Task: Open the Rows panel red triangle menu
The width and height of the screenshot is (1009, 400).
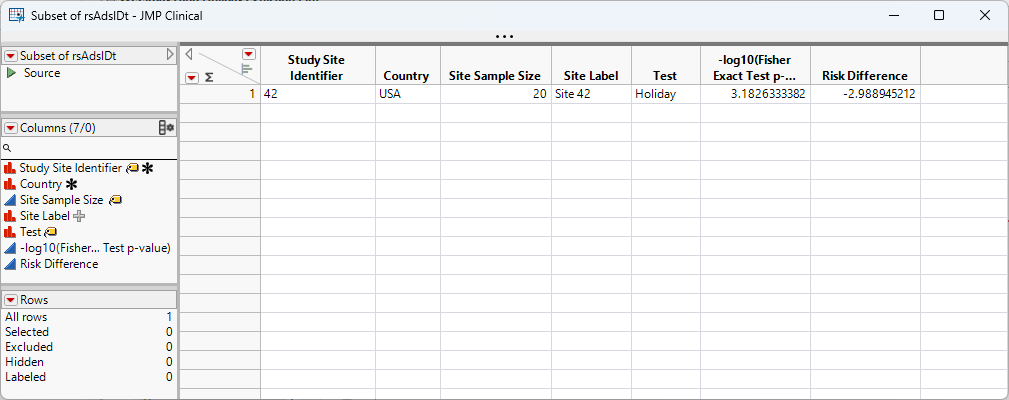Action: click(12, 300)
